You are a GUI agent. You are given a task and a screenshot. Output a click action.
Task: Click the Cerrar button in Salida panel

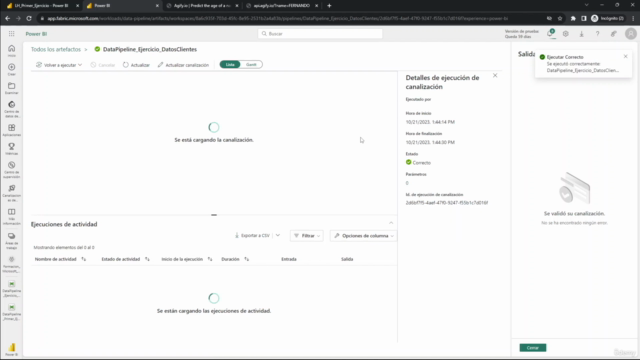[x=533, y=348]
